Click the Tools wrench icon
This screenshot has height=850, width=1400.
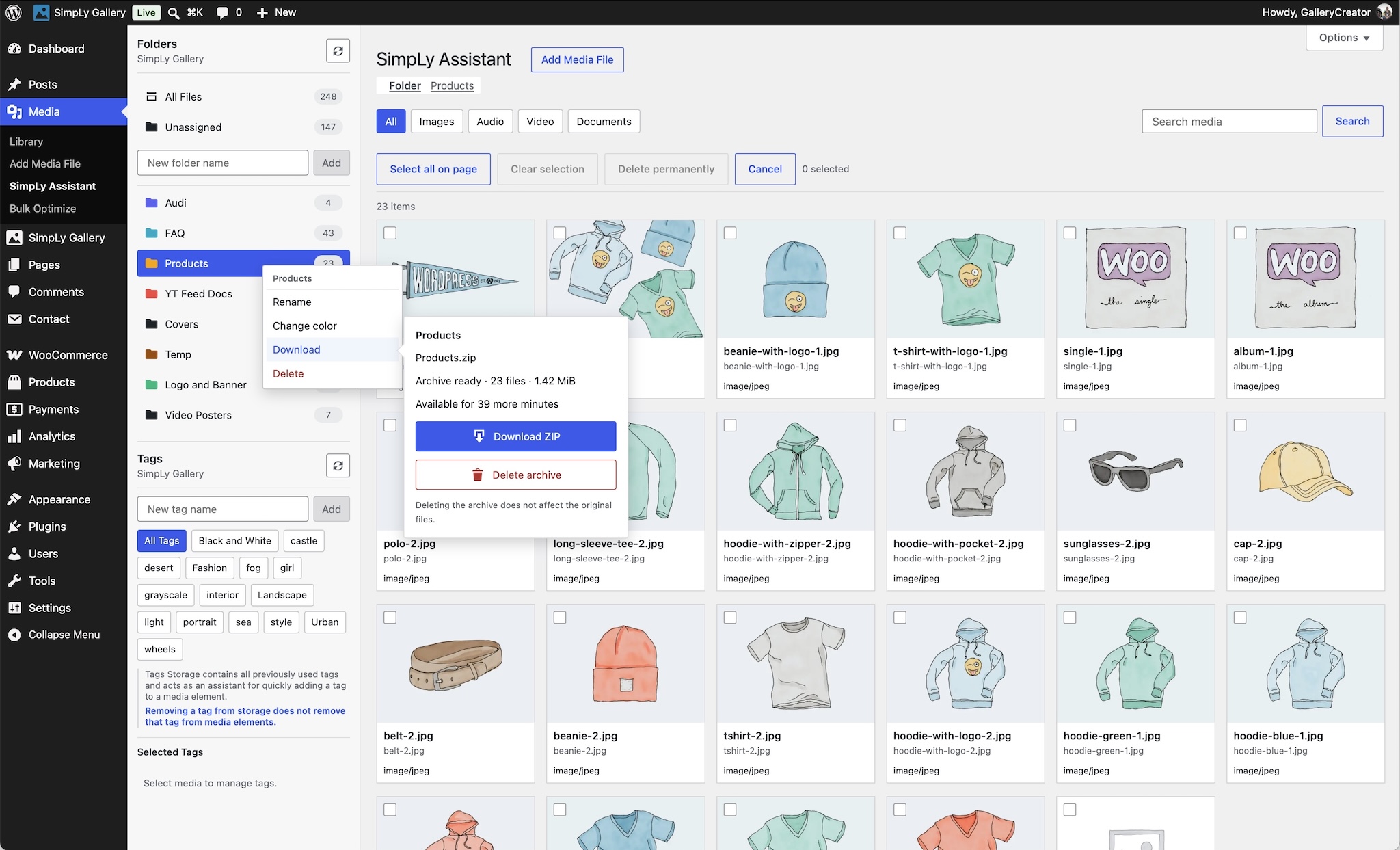[14, 581]
